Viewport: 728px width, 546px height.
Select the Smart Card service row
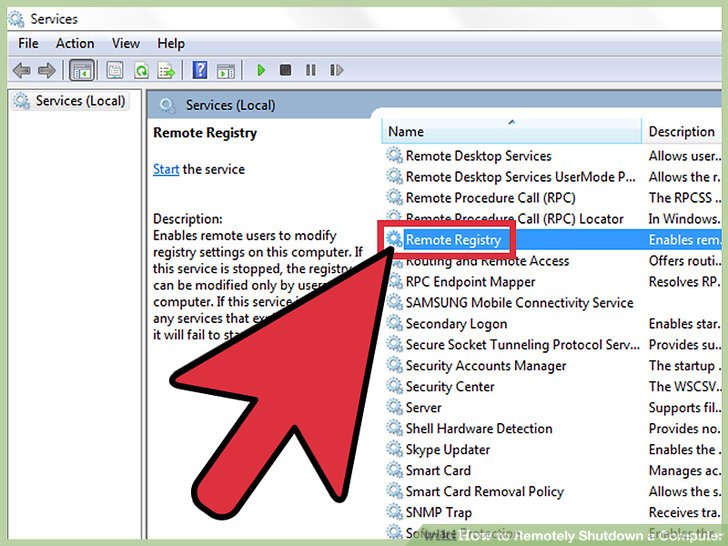pyautogui.click(x=552, y=470)
